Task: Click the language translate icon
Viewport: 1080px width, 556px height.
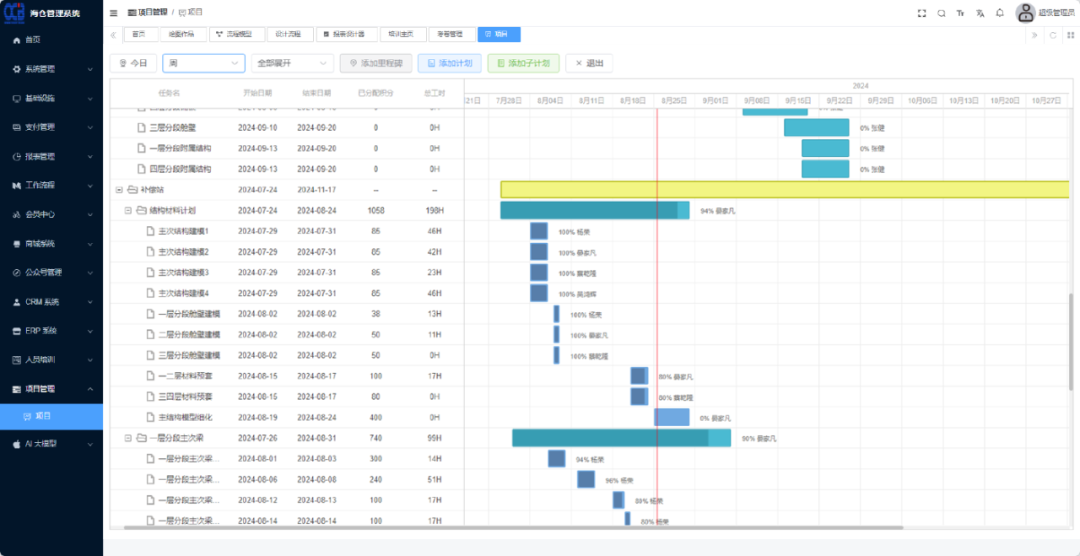Action: [x=980, y=13]
